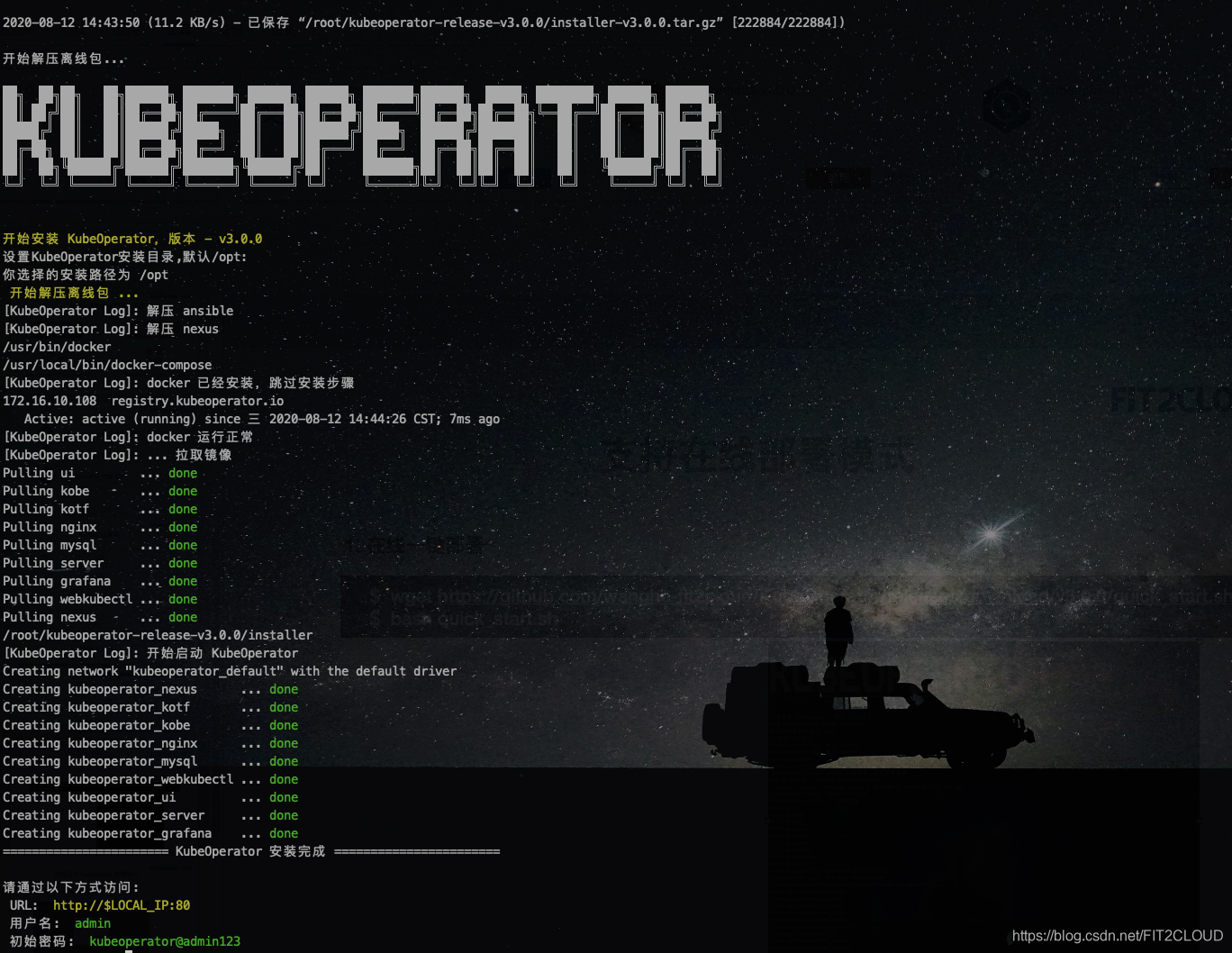Click the '设置KubeOperator安装目录' prompt line
Image resolution: width=1232 pixels, height=953 pixels.
pyautogui.click(x=124, y=257)
